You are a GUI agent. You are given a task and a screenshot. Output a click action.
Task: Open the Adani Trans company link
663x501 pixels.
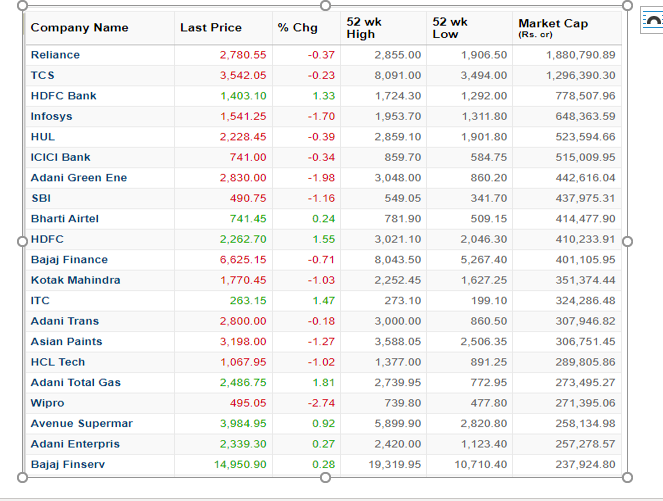65,321
